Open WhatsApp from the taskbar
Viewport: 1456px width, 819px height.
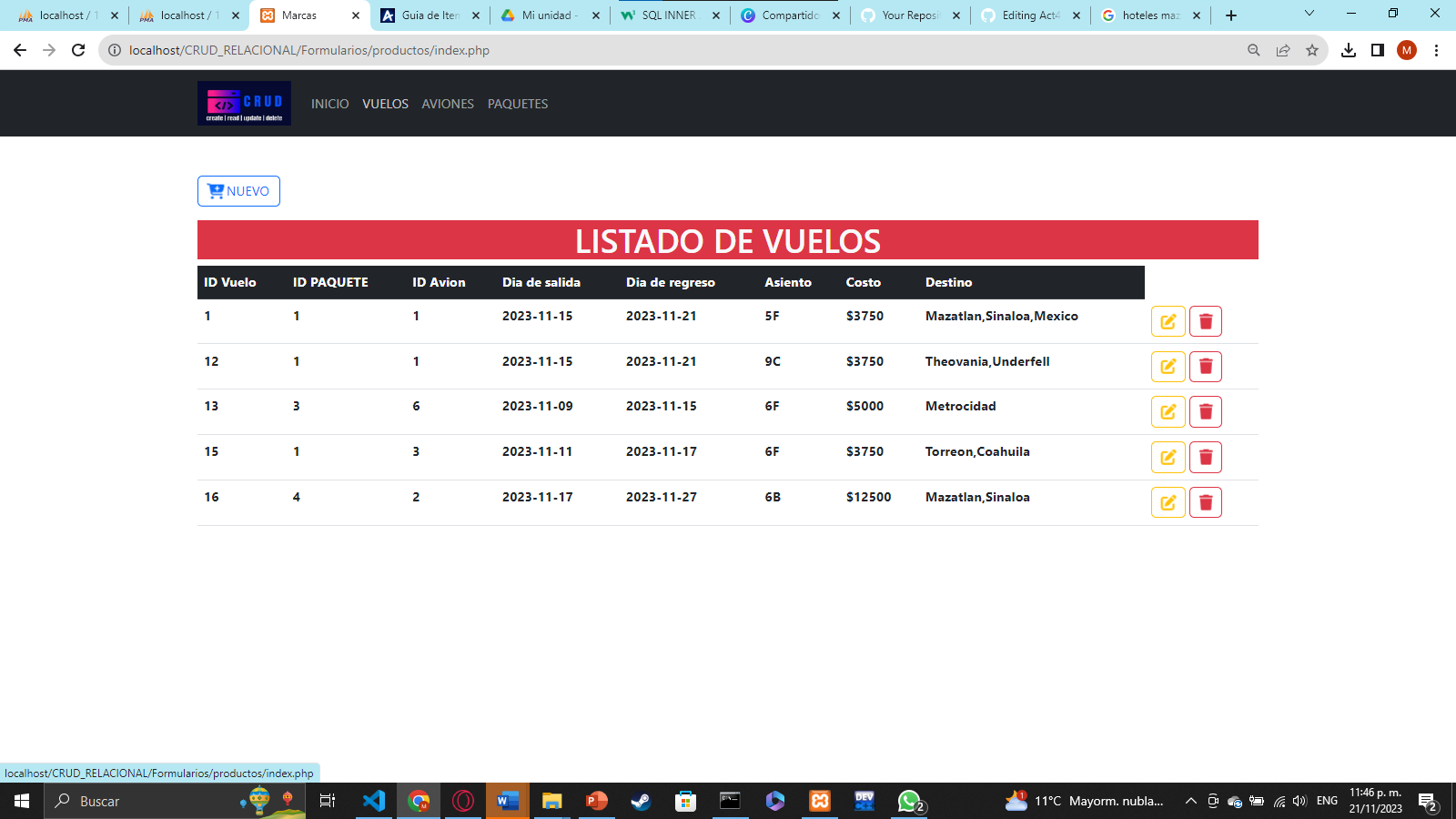click(908, 802)
